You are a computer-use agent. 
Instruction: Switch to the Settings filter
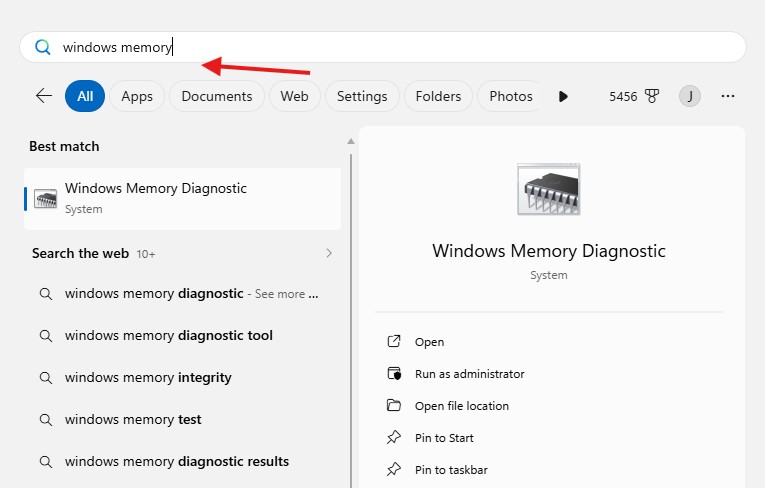362,96
